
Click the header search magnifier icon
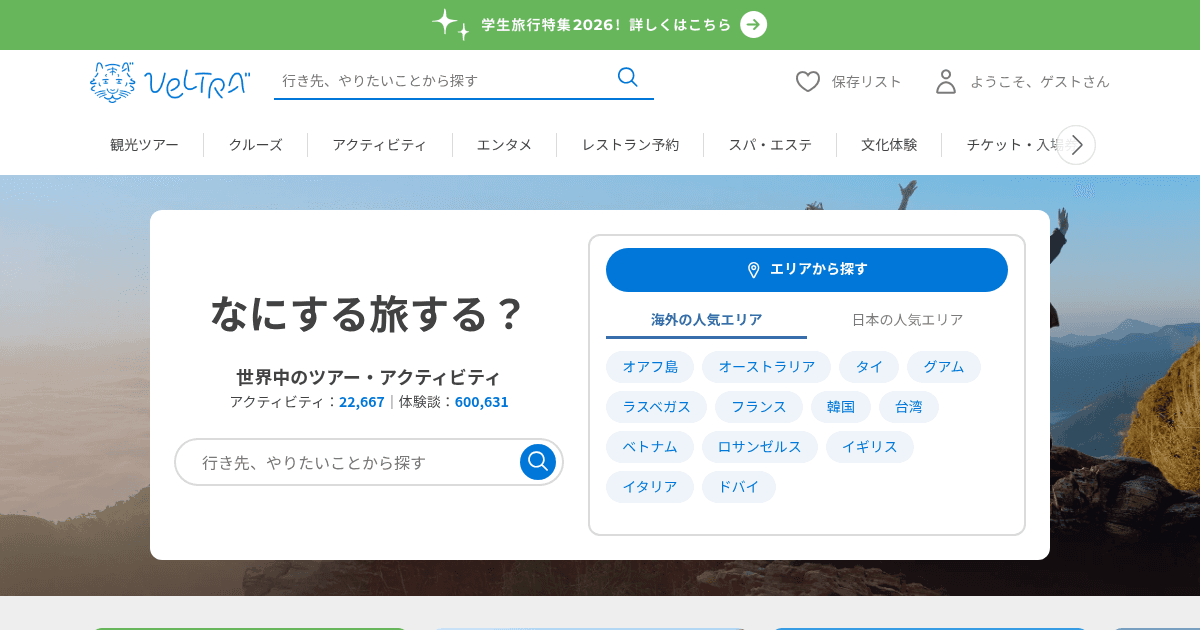[627, 78]
